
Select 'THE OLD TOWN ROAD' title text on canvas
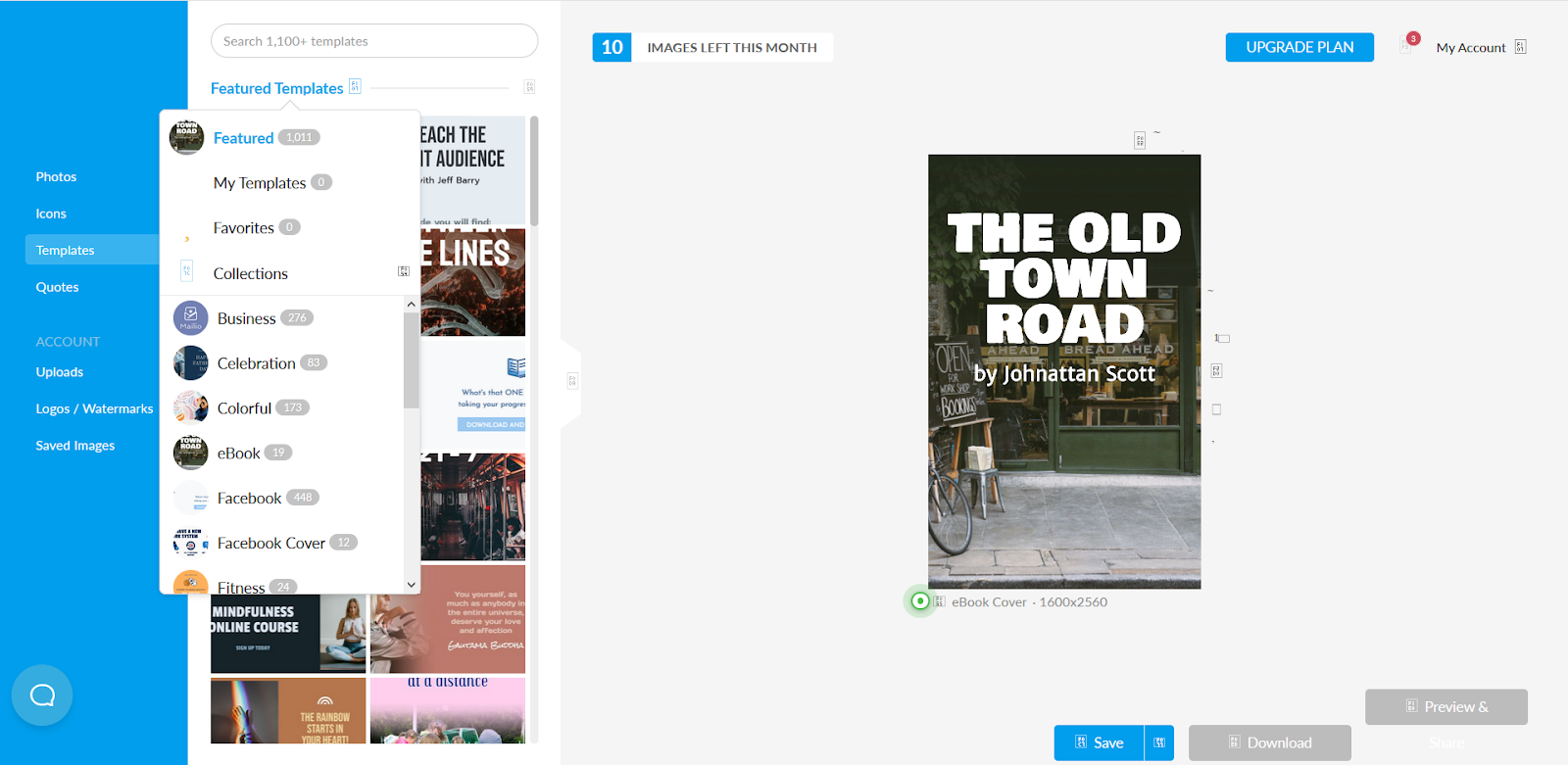[1064, 279]
